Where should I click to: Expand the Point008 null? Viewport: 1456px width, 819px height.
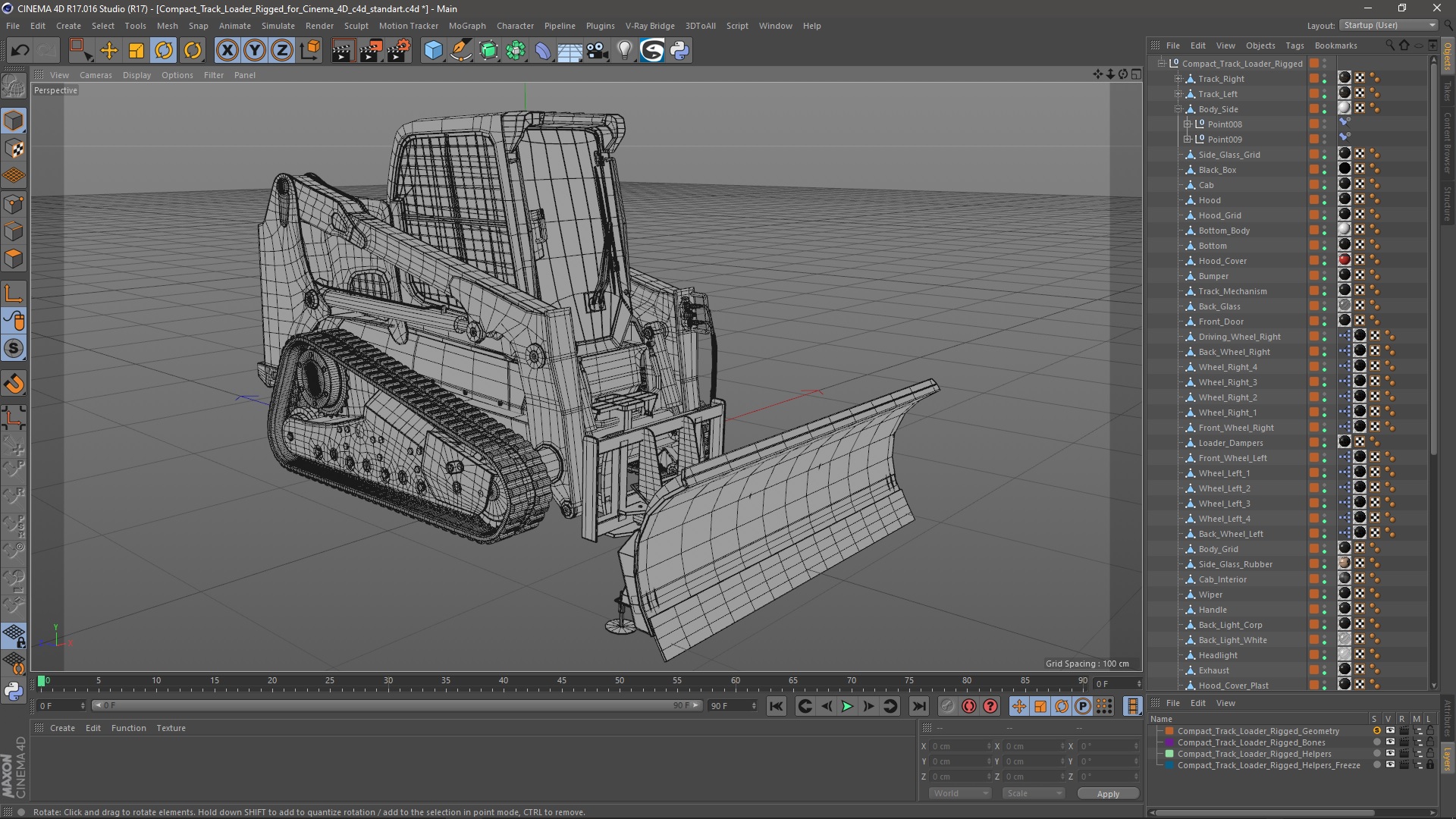[1187, 124]
